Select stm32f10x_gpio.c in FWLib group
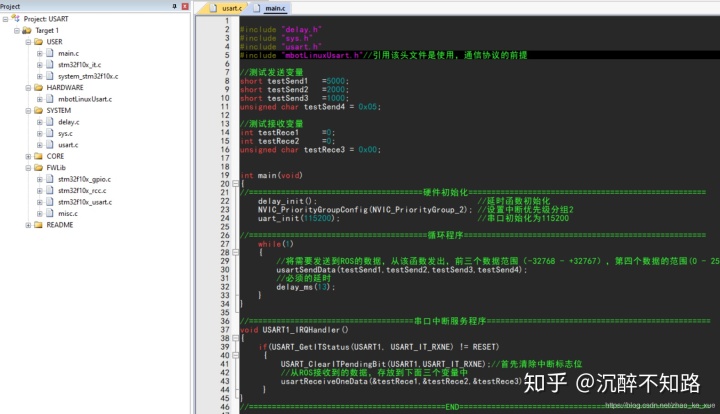This screenshot has height=414, width=720. tap(84, 179)
